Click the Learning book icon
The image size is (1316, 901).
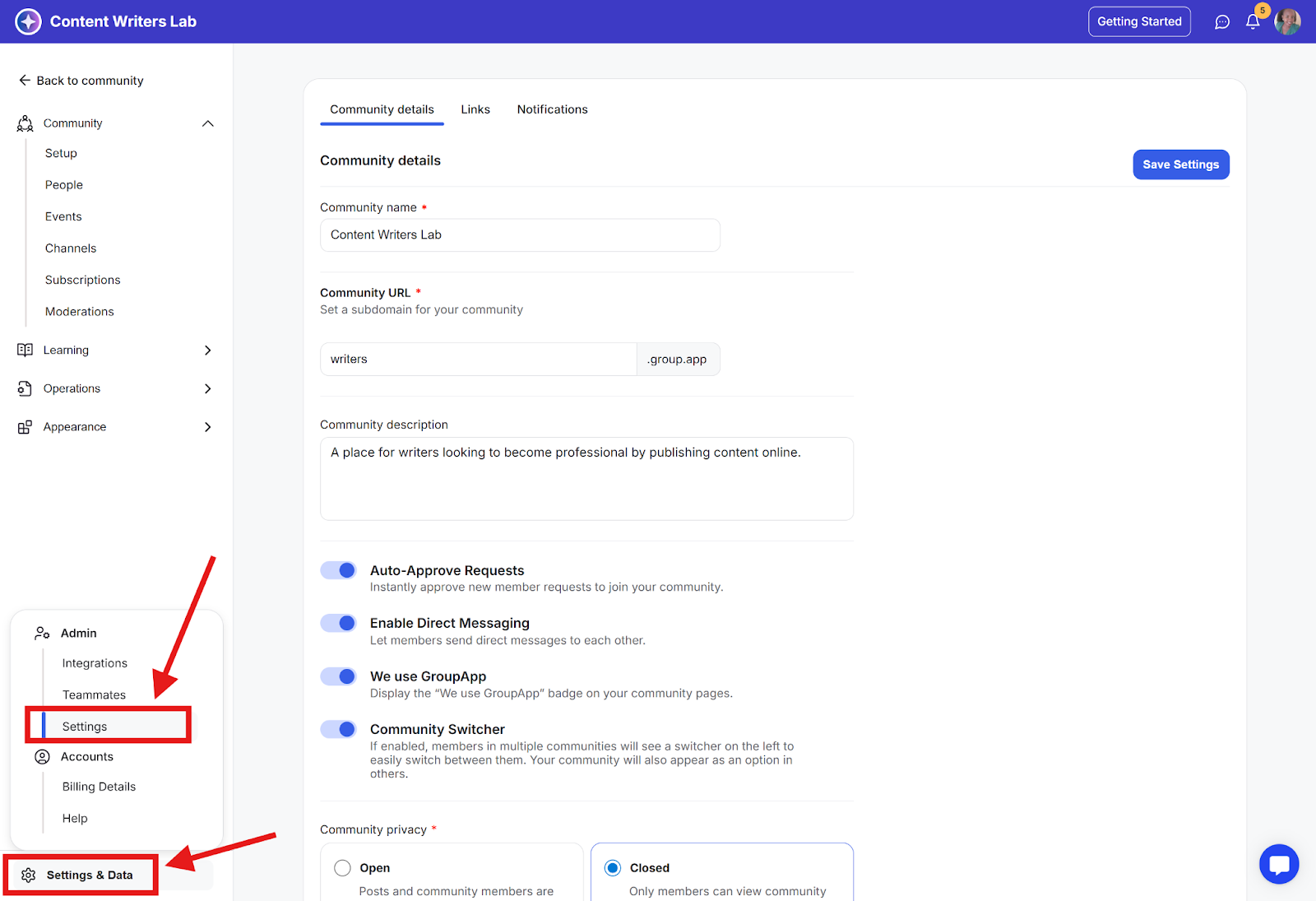[x=25, y=351]
